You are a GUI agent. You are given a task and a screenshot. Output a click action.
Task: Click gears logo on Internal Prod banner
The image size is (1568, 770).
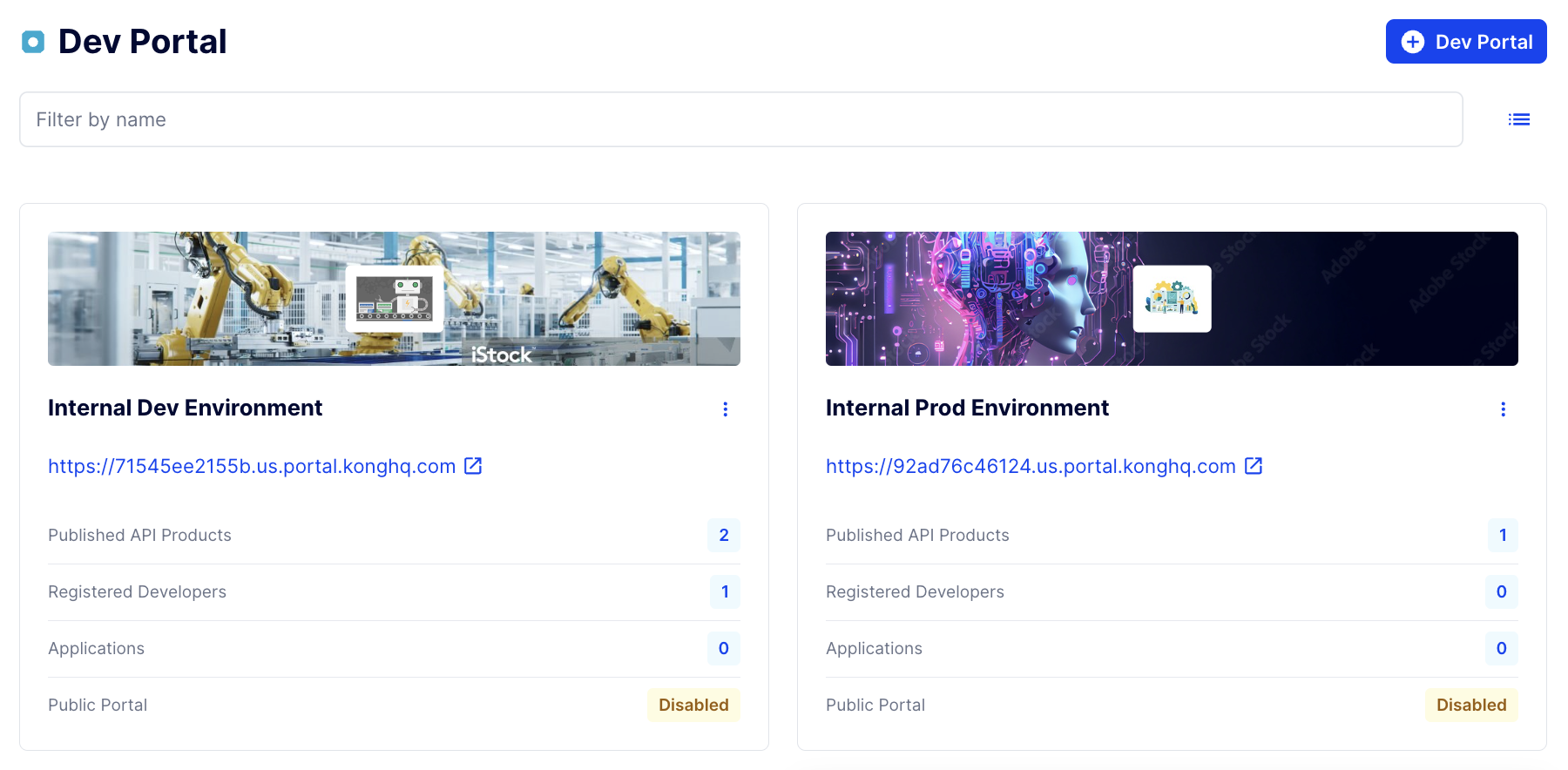(1172, 299)
